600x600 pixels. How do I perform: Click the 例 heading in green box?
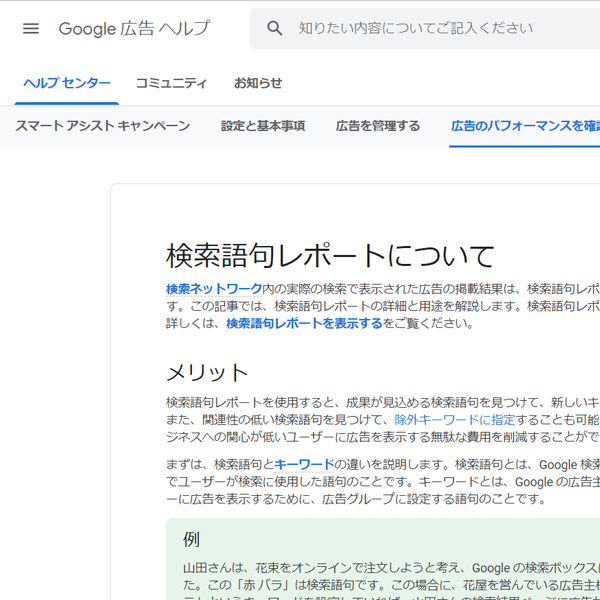pyautogui.click(x=191, y=540)
